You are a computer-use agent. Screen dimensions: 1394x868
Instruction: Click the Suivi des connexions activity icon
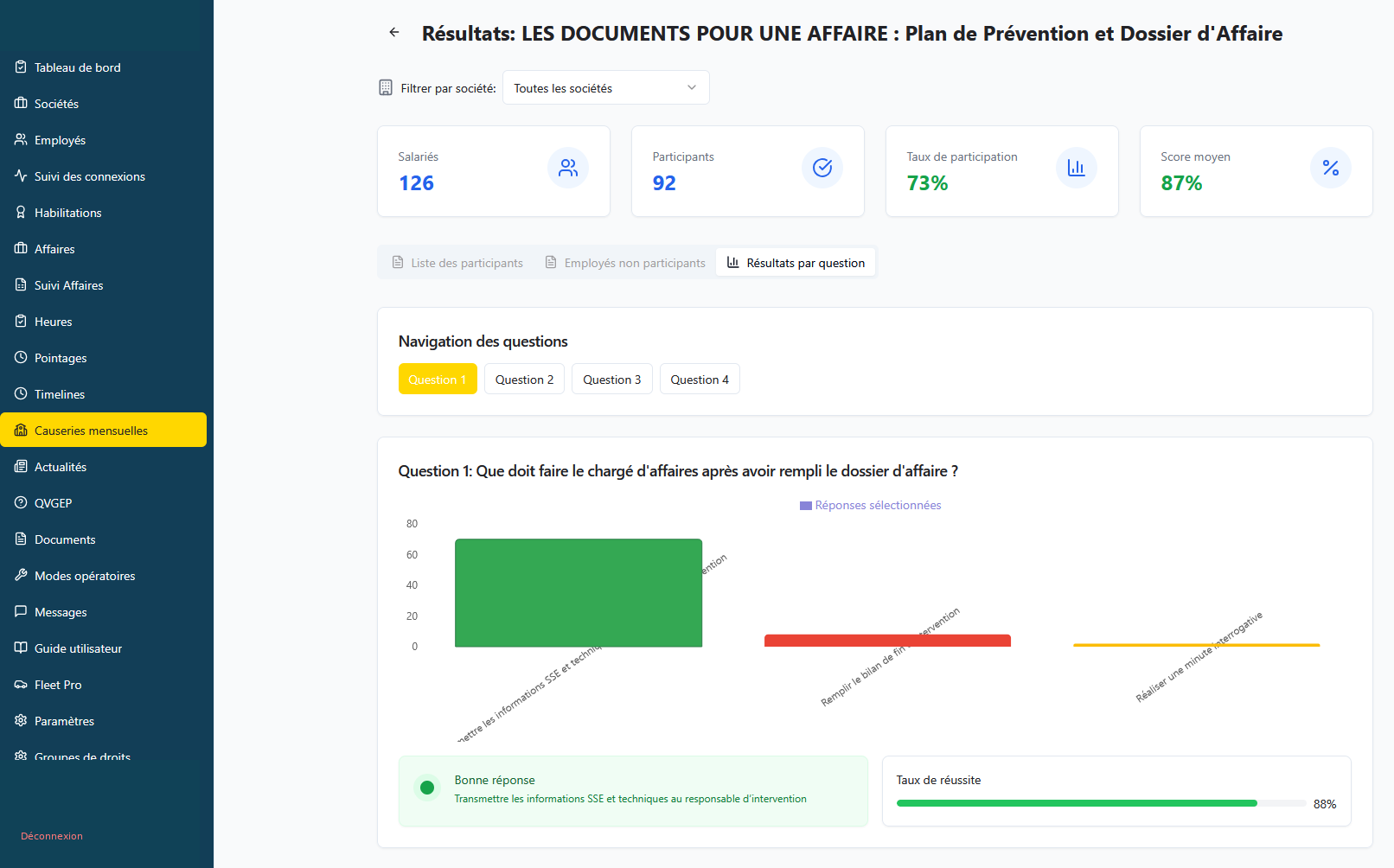coord(21,176)
